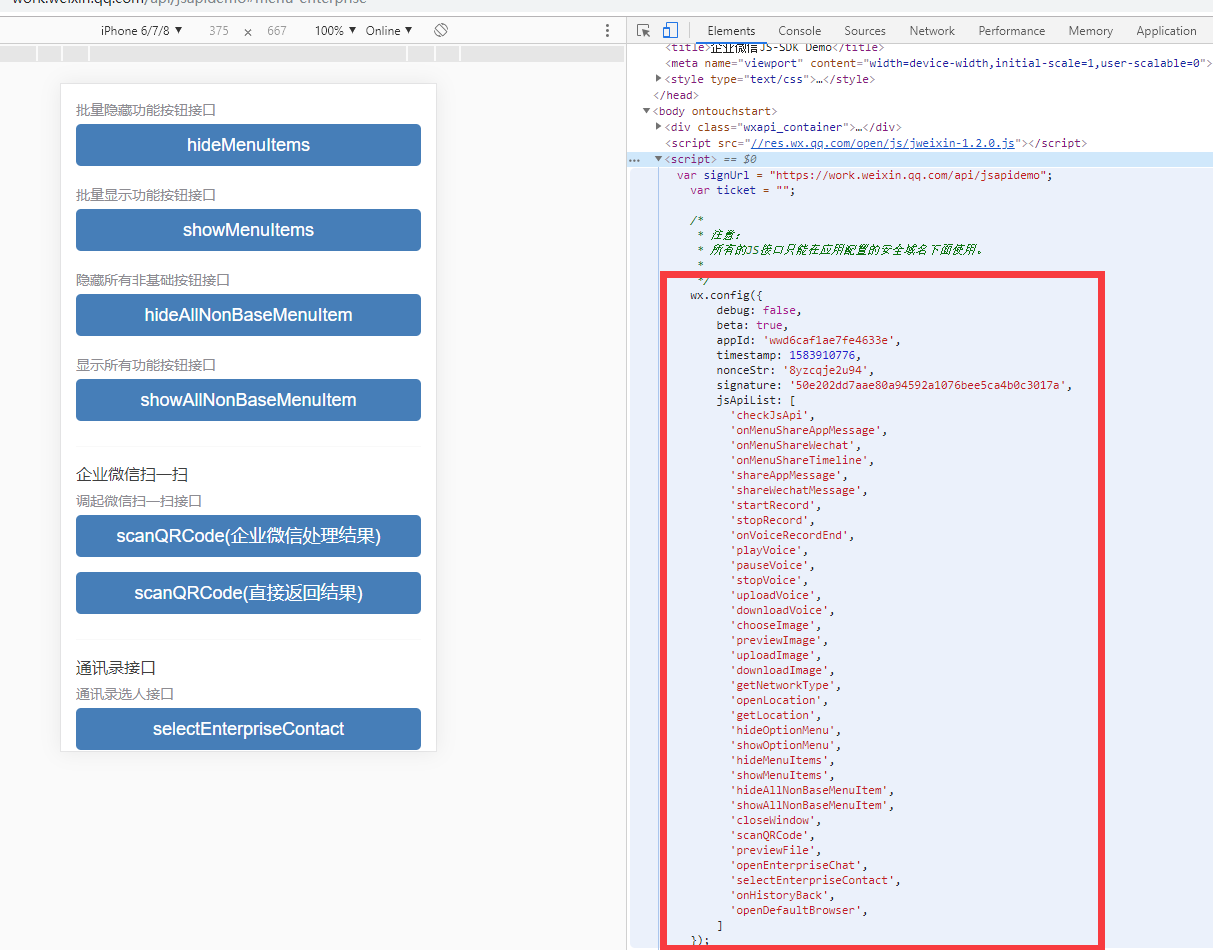Image resolution: width=1213 pixels, height=950 pixels.
Task: Tap the selectEnterpriseContact button
Action: pos(248,729)
